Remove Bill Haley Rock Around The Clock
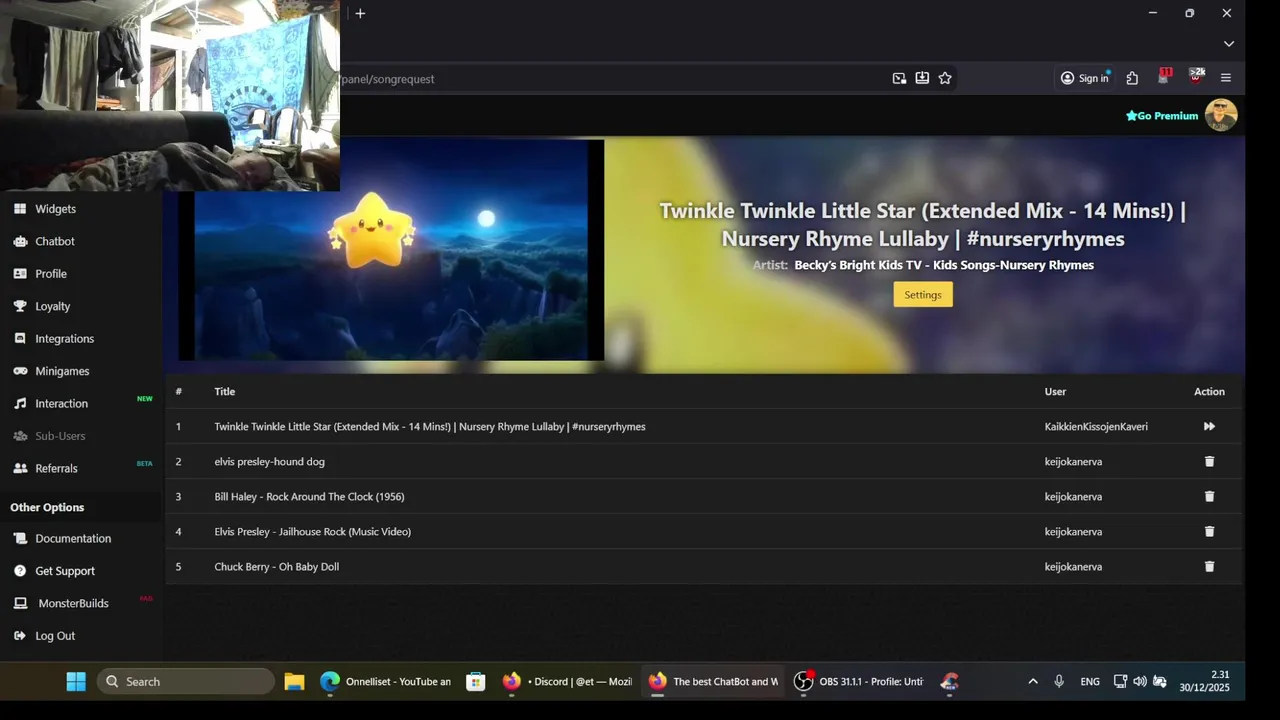The image size is (1280, 720). pyautogui.click(x=1209, y=496)
